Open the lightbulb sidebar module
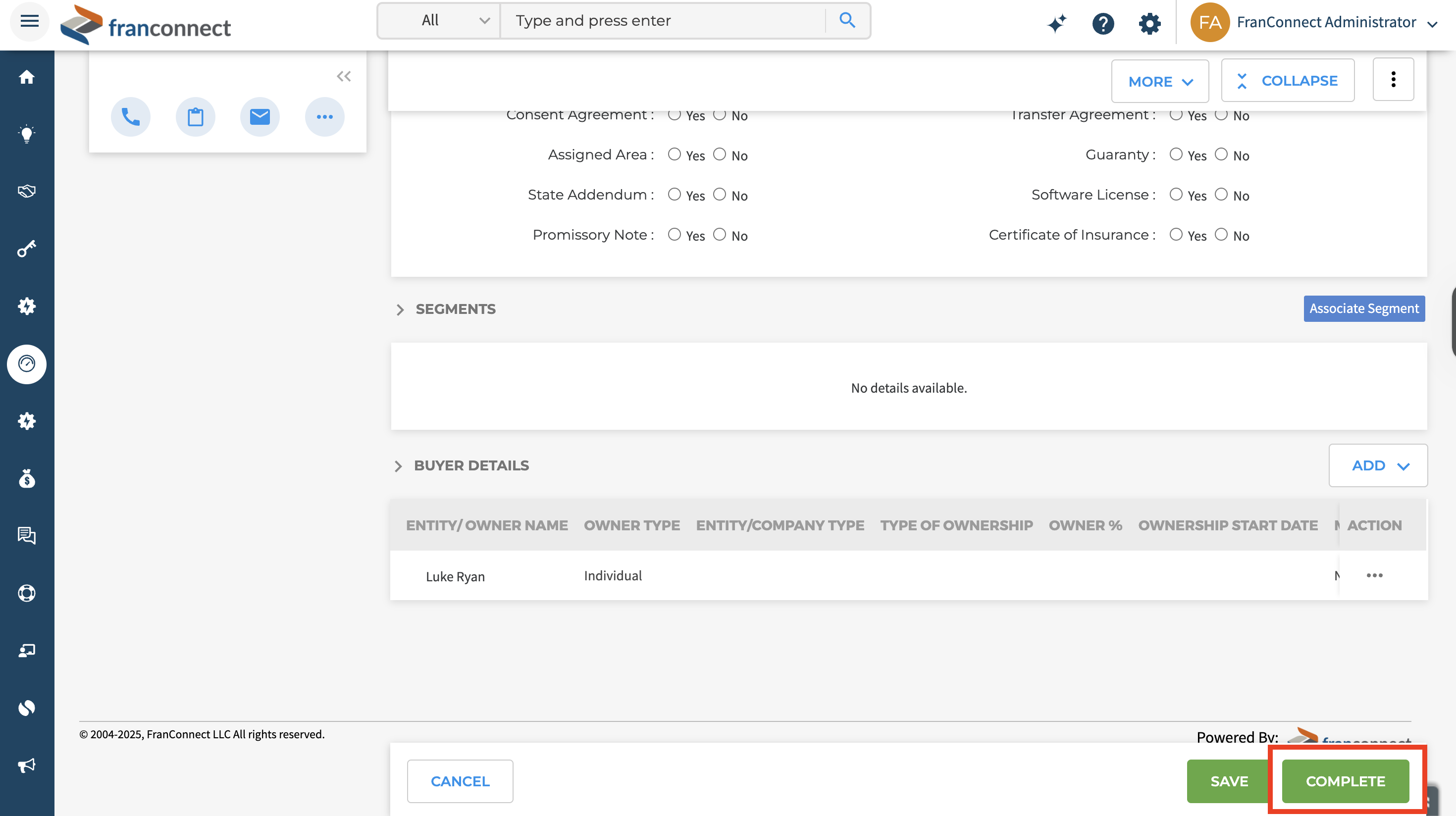 tap(27, 134)
